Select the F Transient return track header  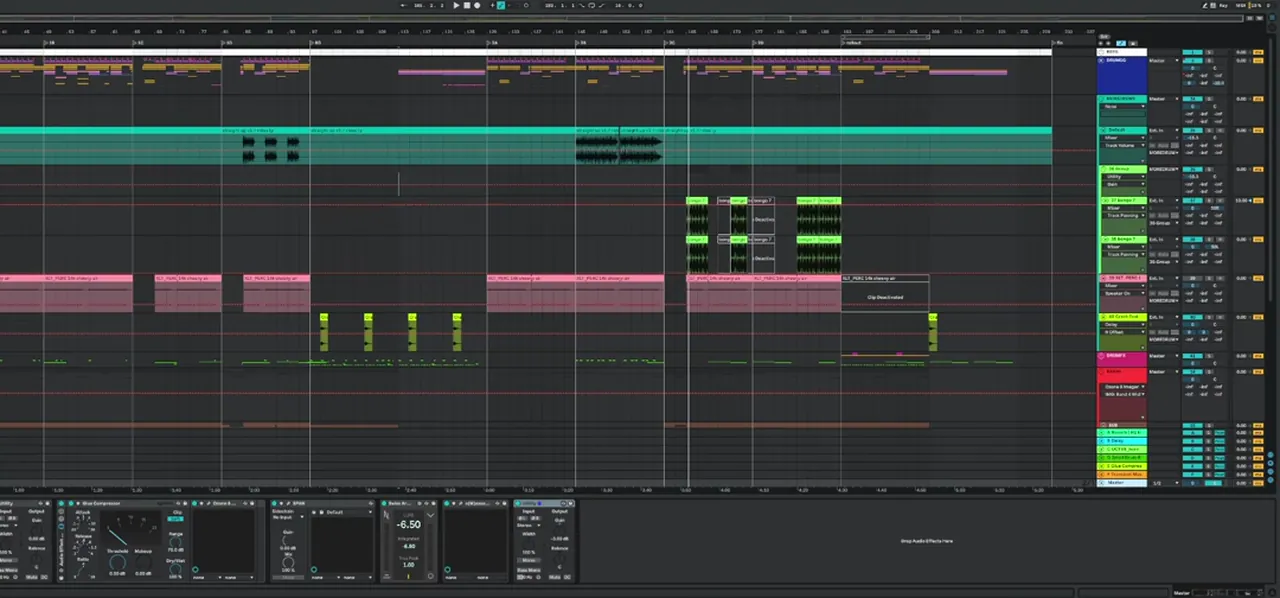[1122, 474]
